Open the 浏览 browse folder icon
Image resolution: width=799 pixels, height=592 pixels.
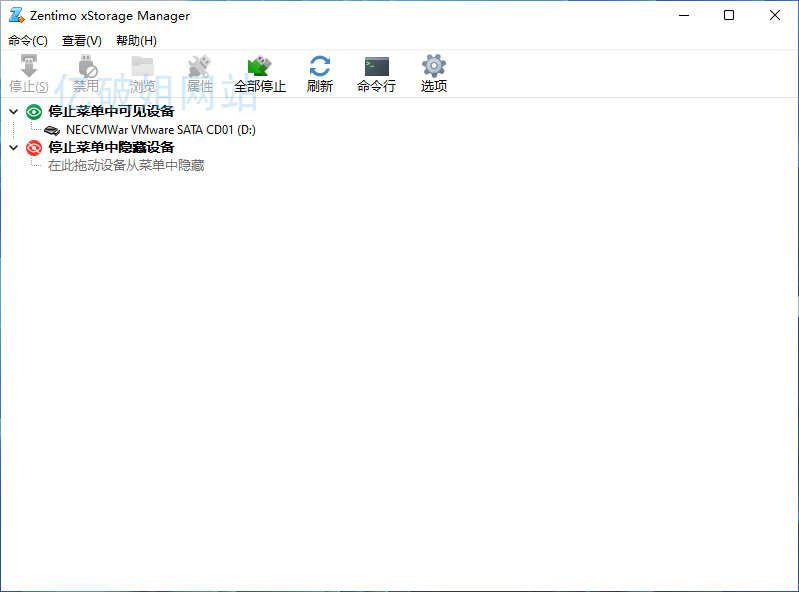click(x=143, y=66)
